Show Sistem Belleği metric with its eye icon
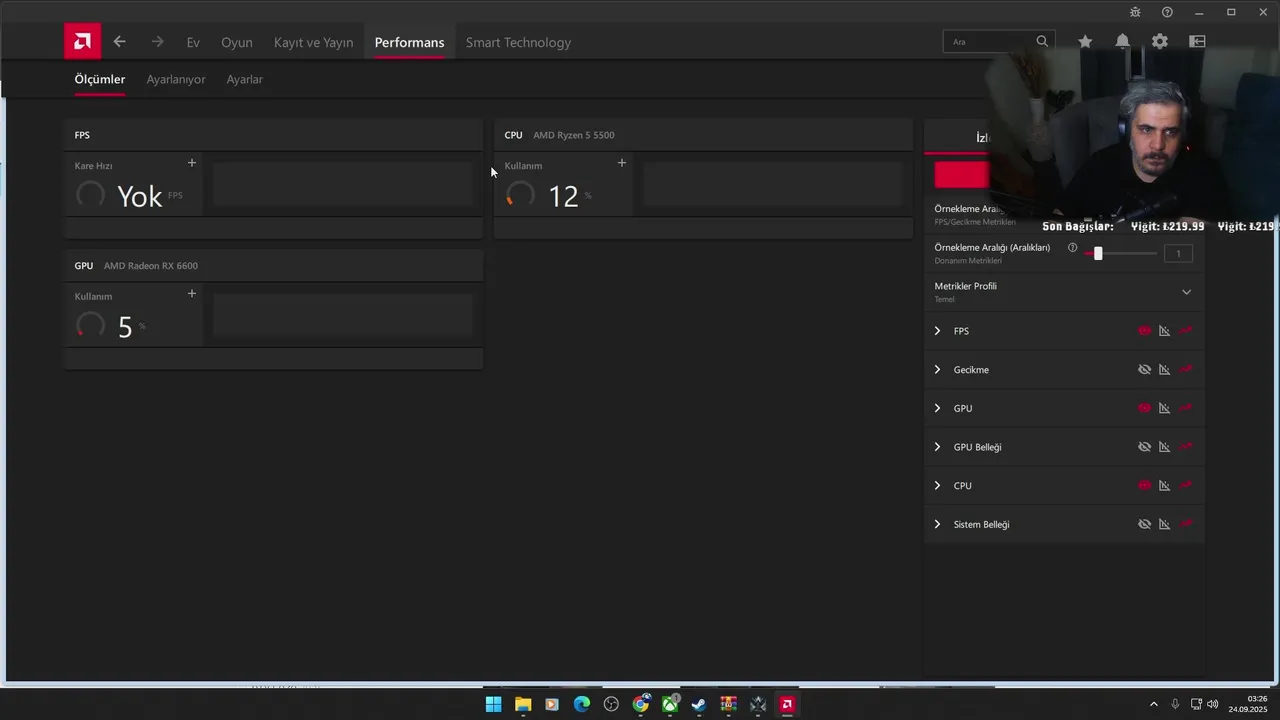Image resolution: width=1280 pixels, height=720 pixels. tap(1144, 524)
